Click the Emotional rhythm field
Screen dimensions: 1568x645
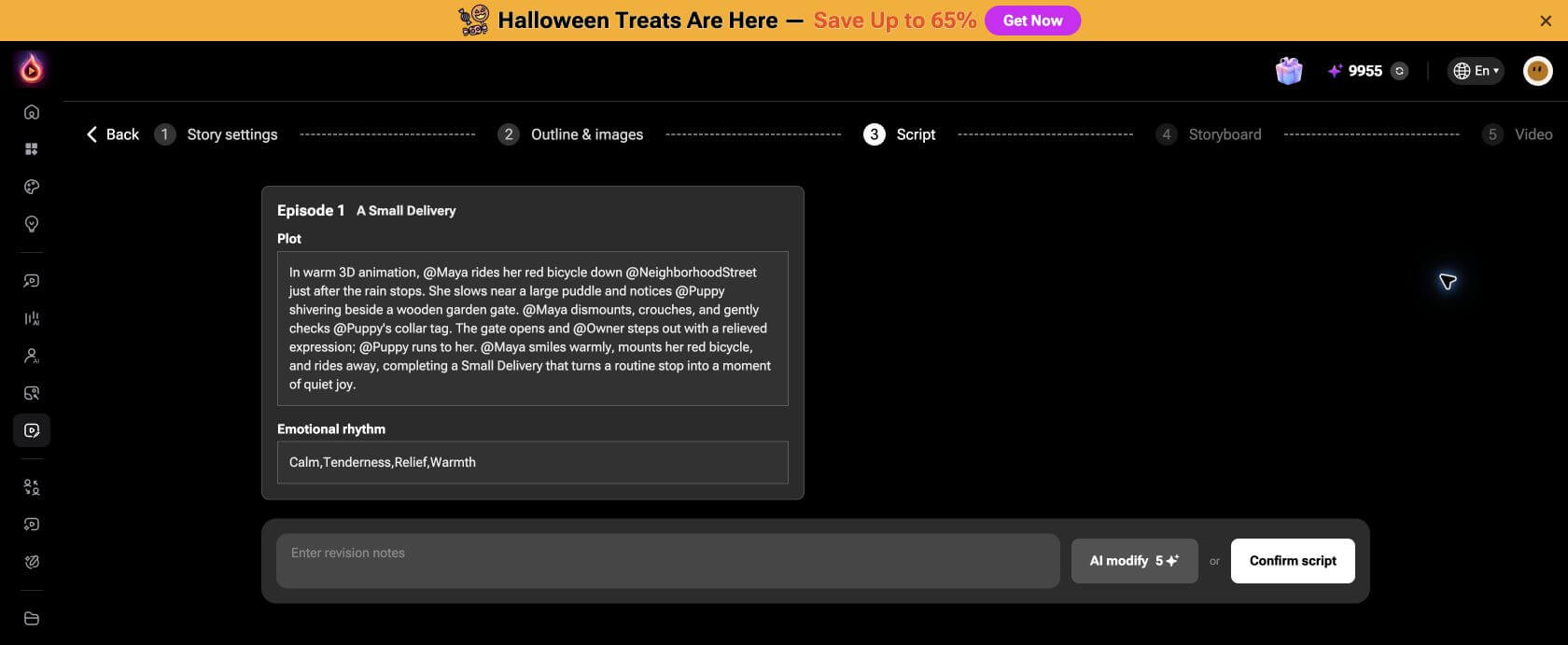[x=533, y=462]
